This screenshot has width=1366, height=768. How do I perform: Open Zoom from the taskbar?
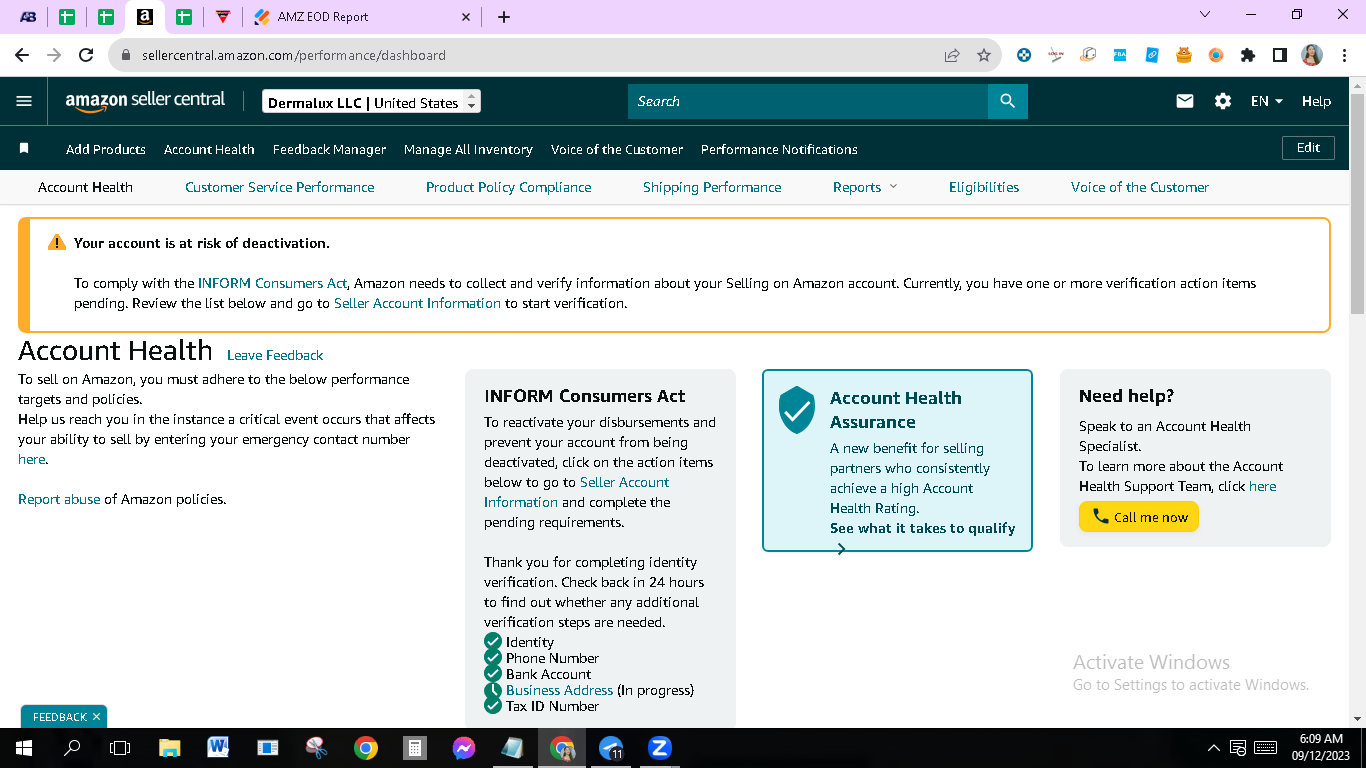coord(659,748)
